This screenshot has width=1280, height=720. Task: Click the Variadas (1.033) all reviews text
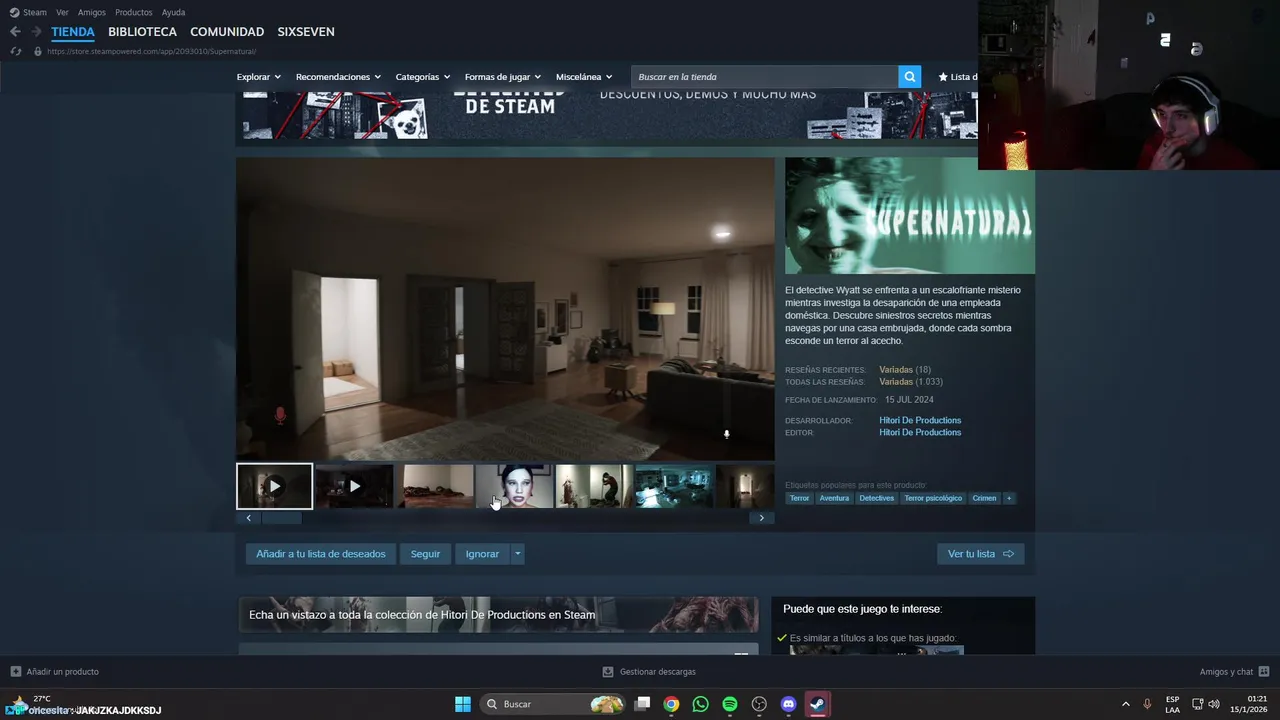(911, 382)
